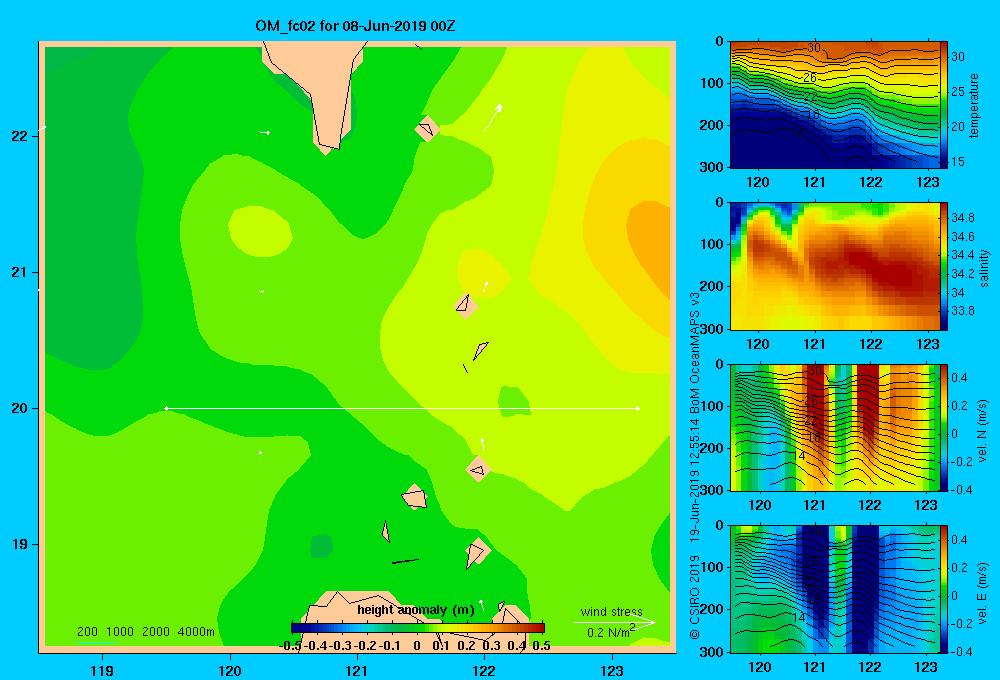Screen dimensions: 1000x680
Task: Click the 'temperature' axis label
Action: (974, 105)
